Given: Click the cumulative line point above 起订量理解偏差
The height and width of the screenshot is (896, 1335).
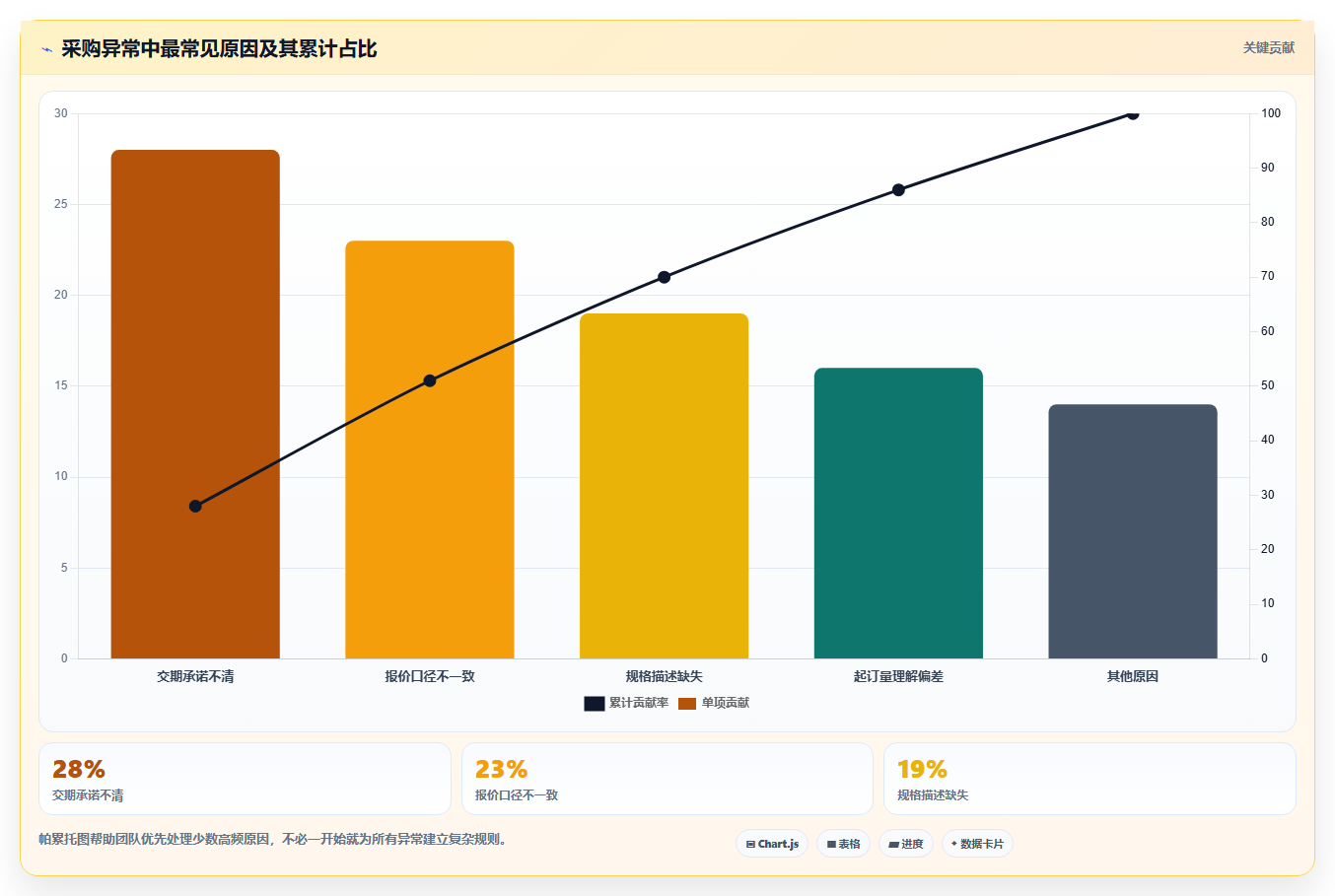Looking at the screenshot, I should [898, 189].
